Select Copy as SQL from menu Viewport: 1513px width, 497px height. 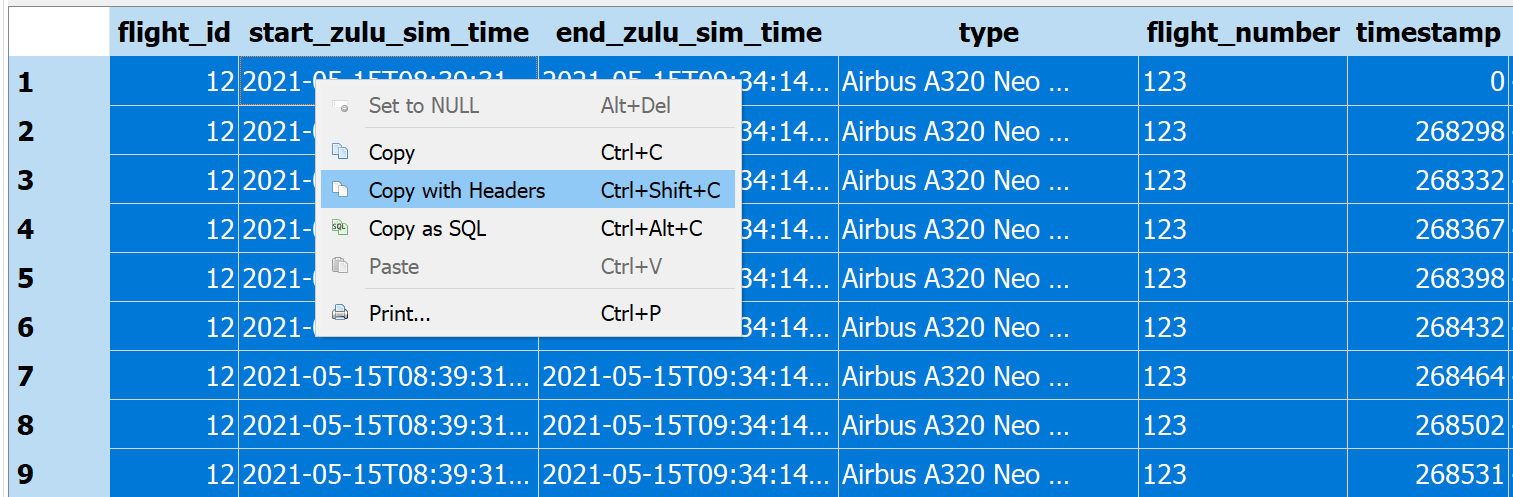[x=427, y=228]
